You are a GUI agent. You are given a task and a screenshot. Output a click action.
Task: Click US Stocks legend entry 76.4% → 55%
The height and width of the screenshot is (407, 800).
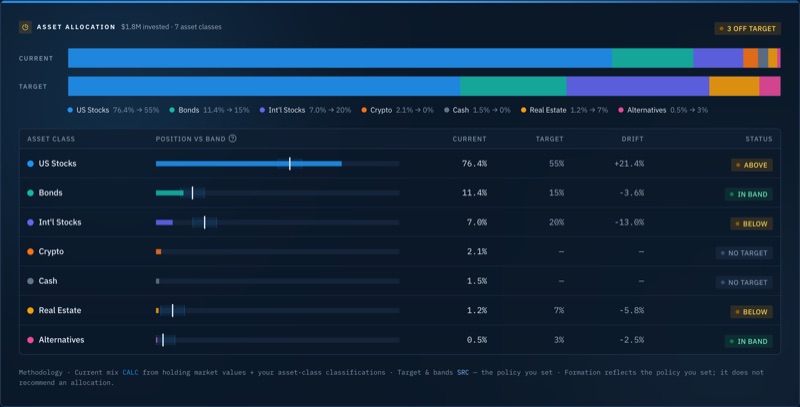[x=113, y=110]
